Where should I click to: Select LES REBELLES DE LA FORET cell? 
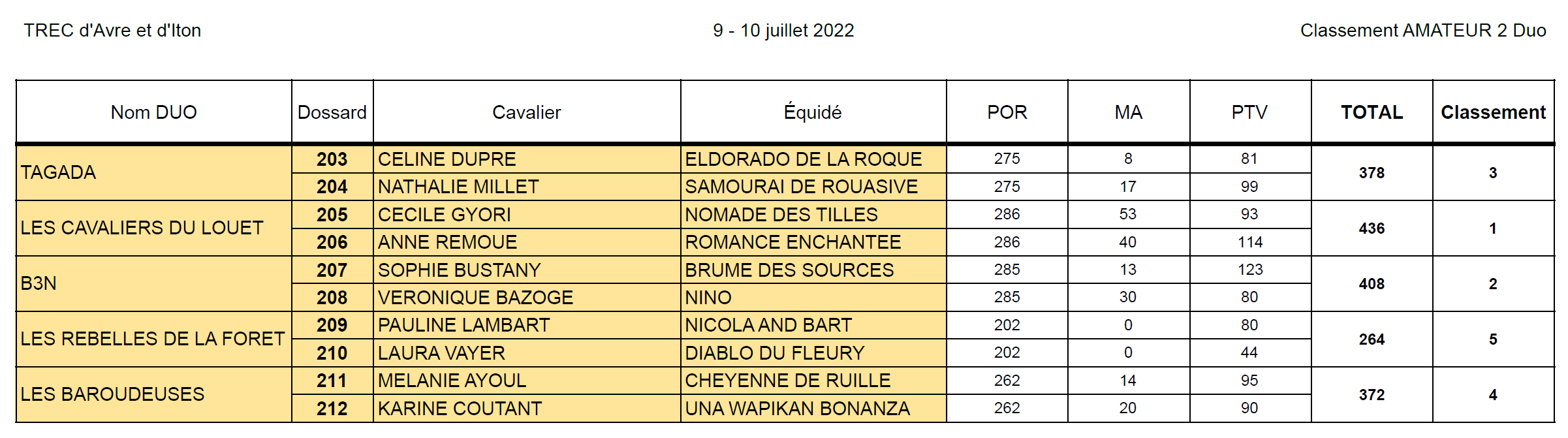tap(154, 339)
